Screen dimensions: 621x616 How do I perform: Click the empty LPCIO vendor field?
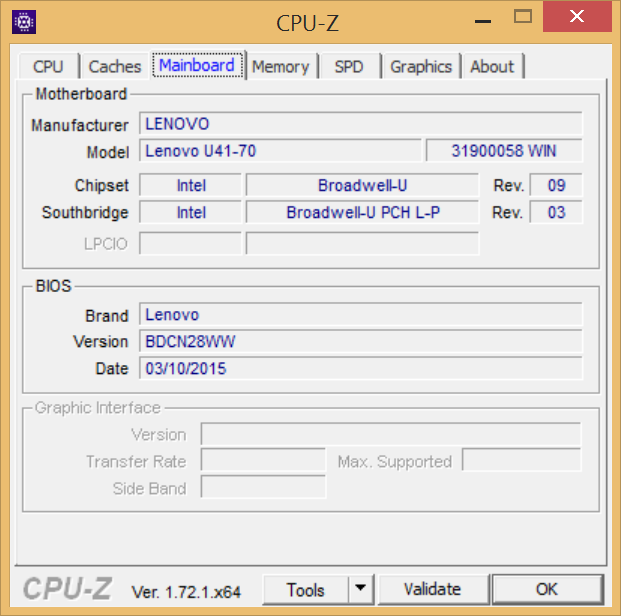click(x=190, y=243)
